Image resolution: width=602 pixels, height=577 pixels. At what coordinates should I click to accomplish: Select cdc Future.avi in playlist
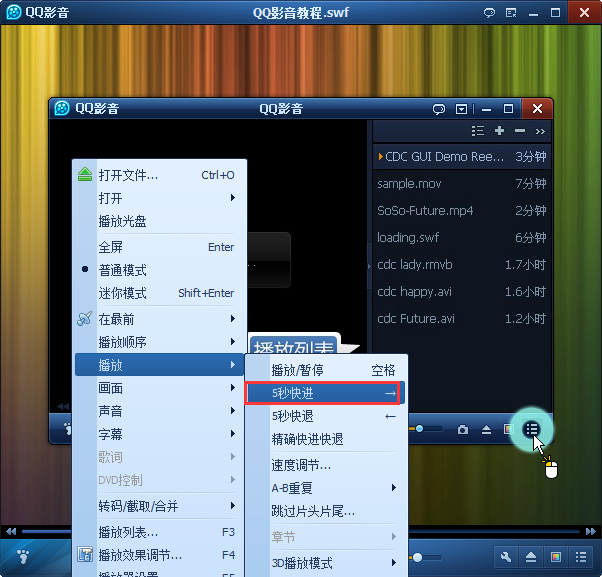(462, 319)
